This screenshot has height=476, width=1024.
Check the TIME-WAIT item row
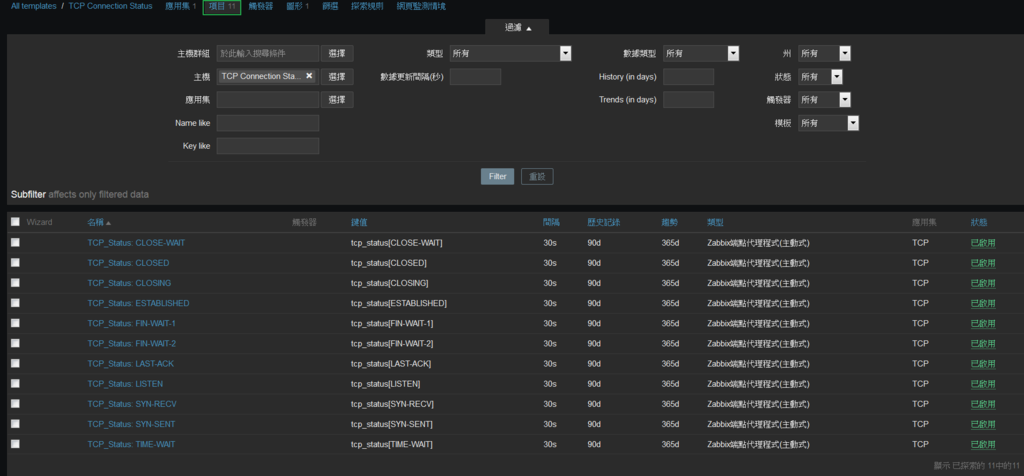pyautogui.click(x=15, y=444)
